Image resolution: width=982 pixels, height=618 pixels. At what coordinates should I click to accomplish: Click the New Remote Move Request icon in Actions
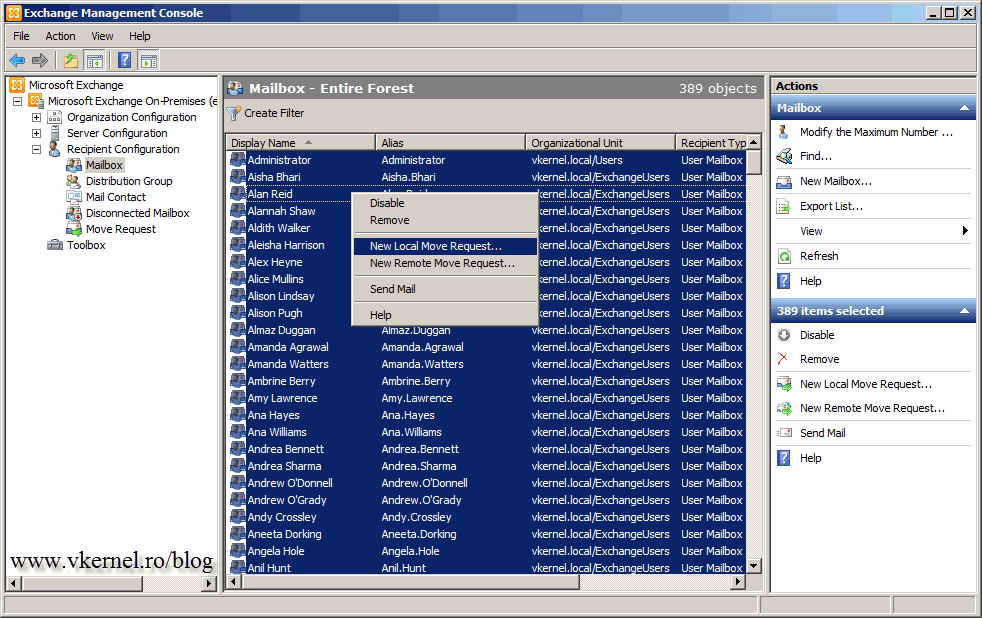(784, 408)
